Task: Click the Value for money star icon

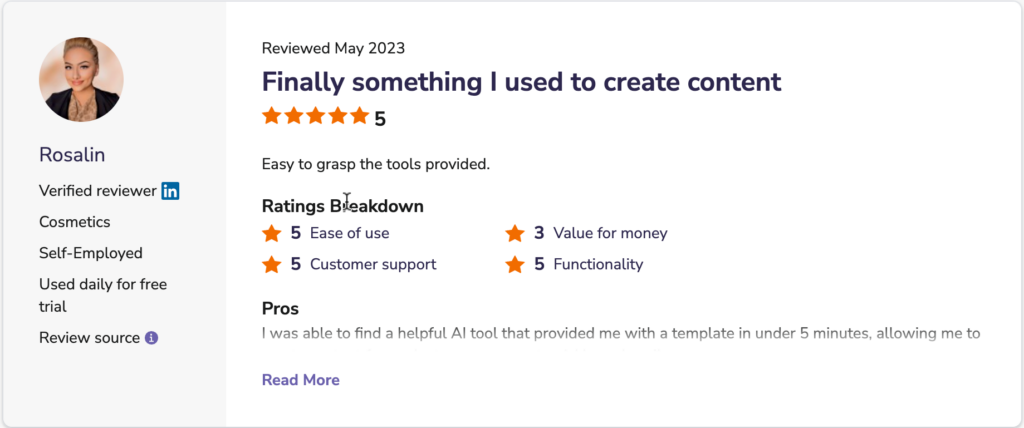Action: 515,234
